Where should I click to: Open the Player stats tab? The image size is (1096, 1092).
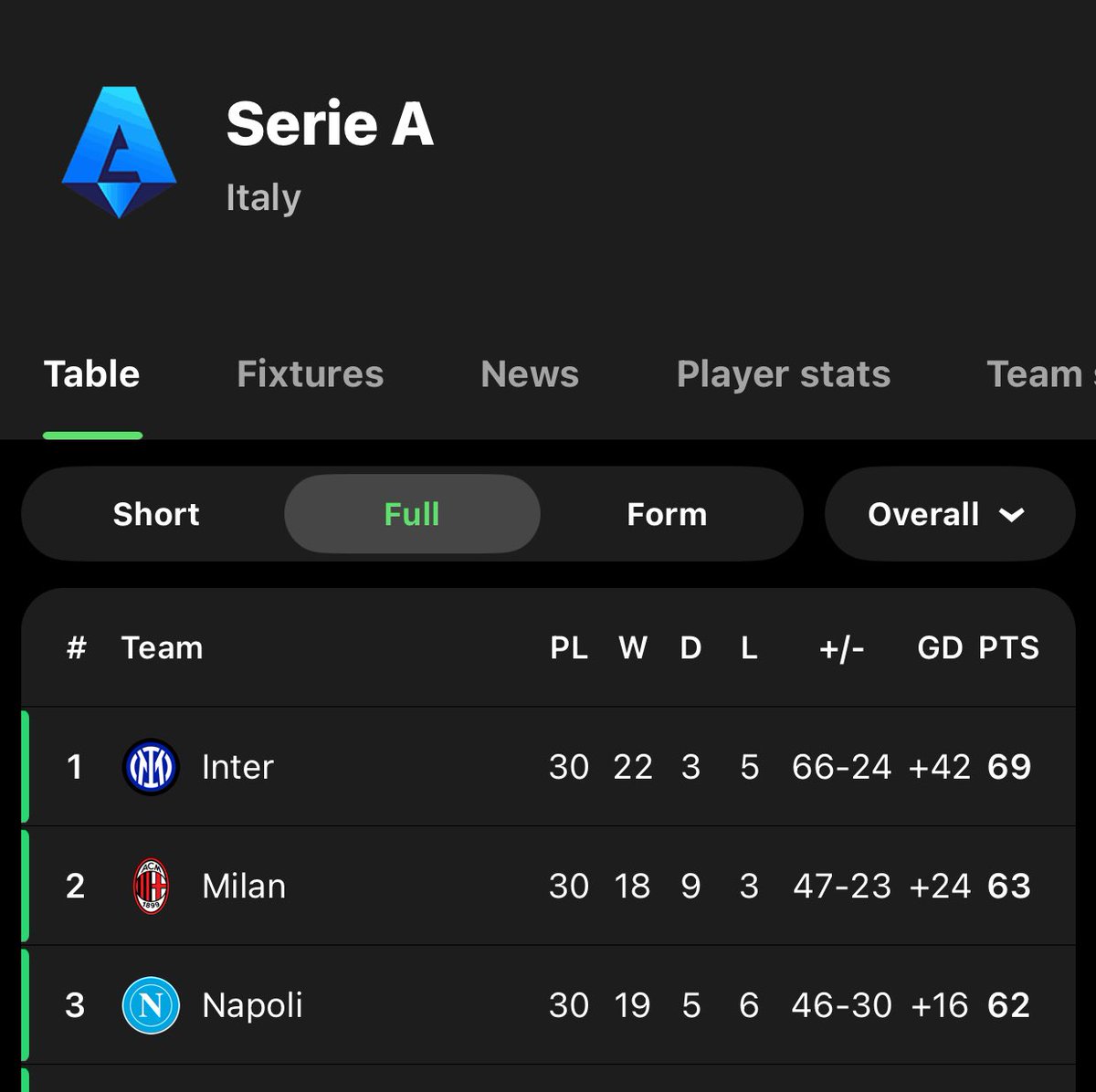click(784, 374)
